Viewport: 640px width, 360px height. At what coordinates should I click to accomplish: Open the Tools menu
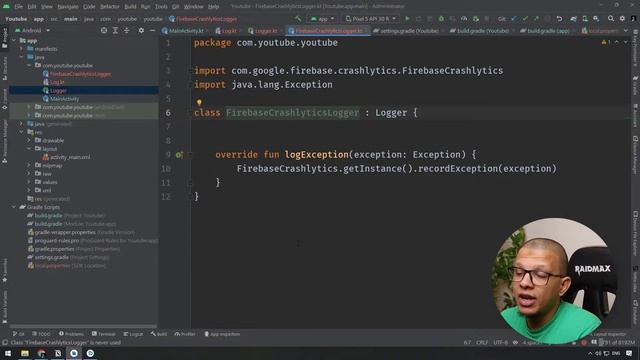click(x=161, y=7)
